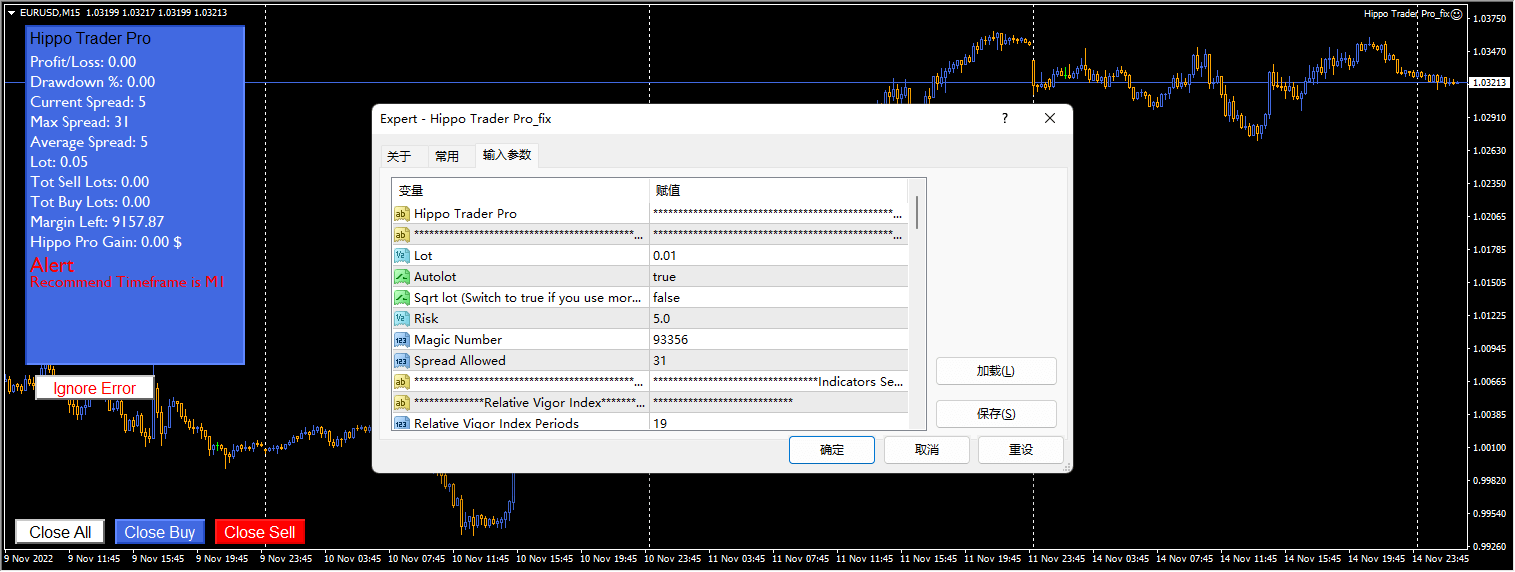Click the 赋值 column header
Image resolution: width=1515 pixels, height=572 pixels.
click(779, 190)
